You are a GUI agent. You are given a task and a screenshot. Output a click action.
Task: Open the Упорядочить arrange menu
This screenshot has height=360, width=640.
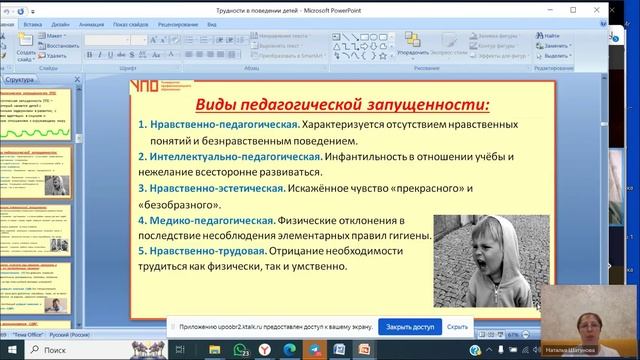pos(413,45)
